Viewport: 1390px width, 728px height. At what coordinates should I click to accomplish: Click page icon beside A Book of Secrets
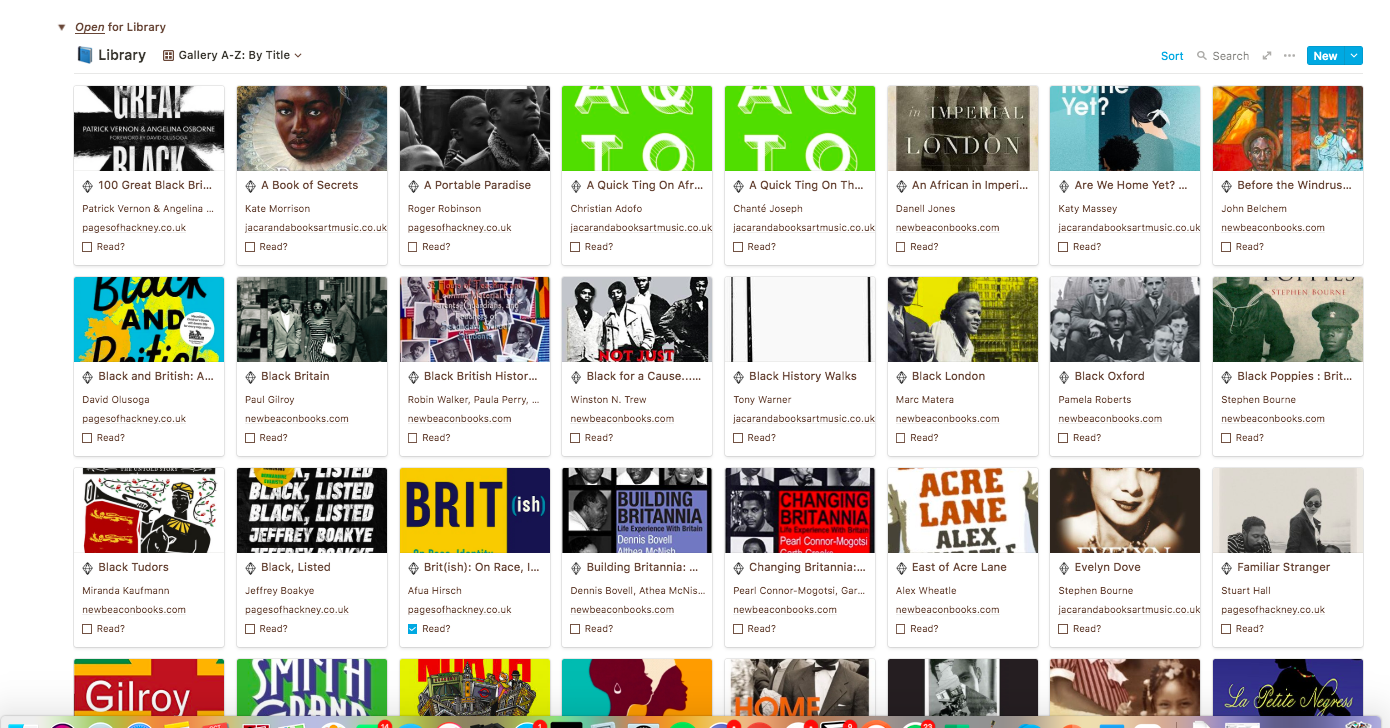coord(251,186)
